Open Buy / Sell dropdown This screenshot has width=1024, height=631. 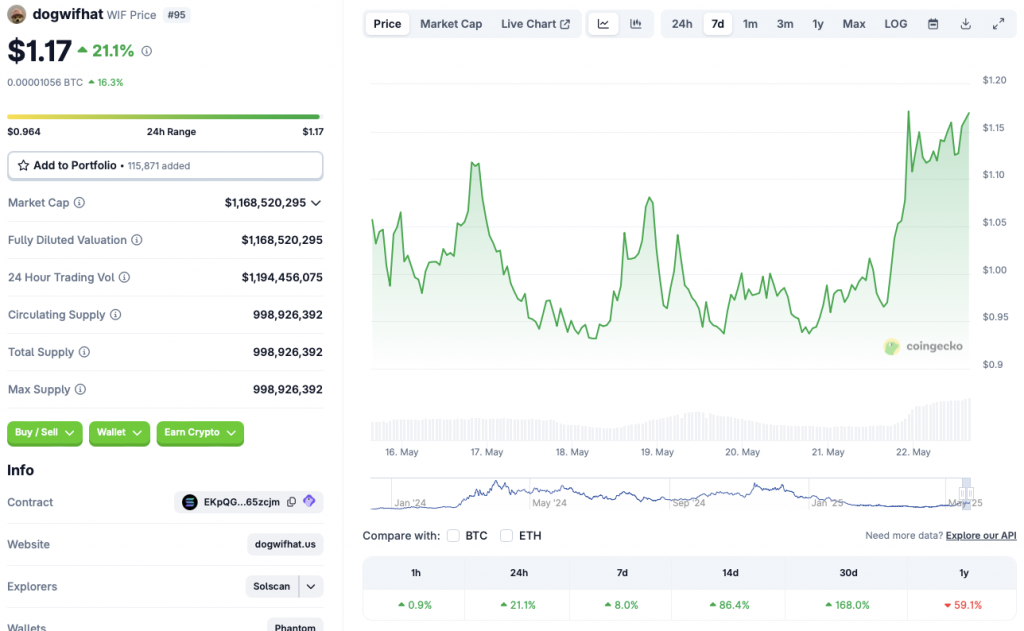coord(44,432)
